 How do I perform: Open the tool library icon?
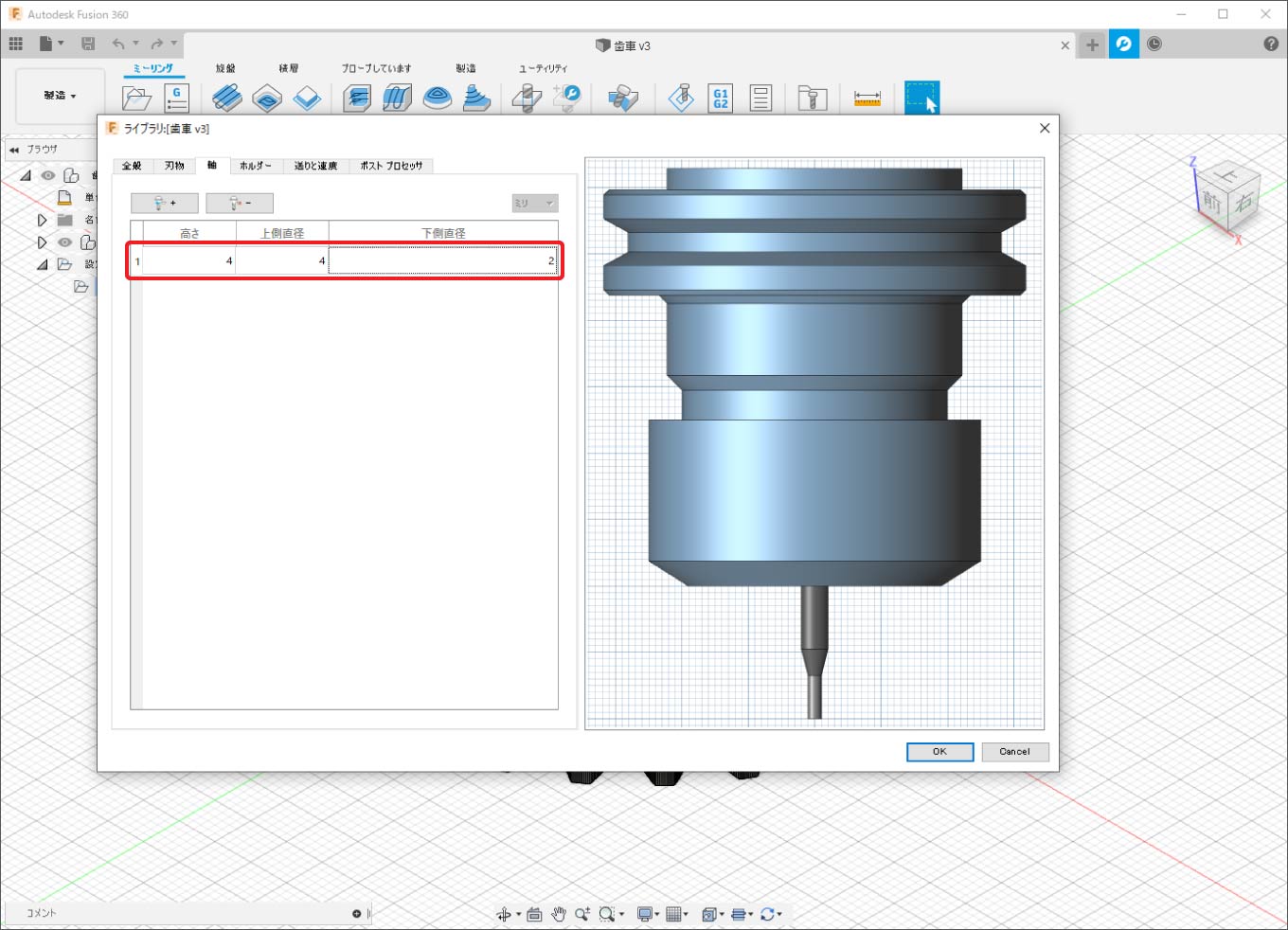tap(812, 98)
